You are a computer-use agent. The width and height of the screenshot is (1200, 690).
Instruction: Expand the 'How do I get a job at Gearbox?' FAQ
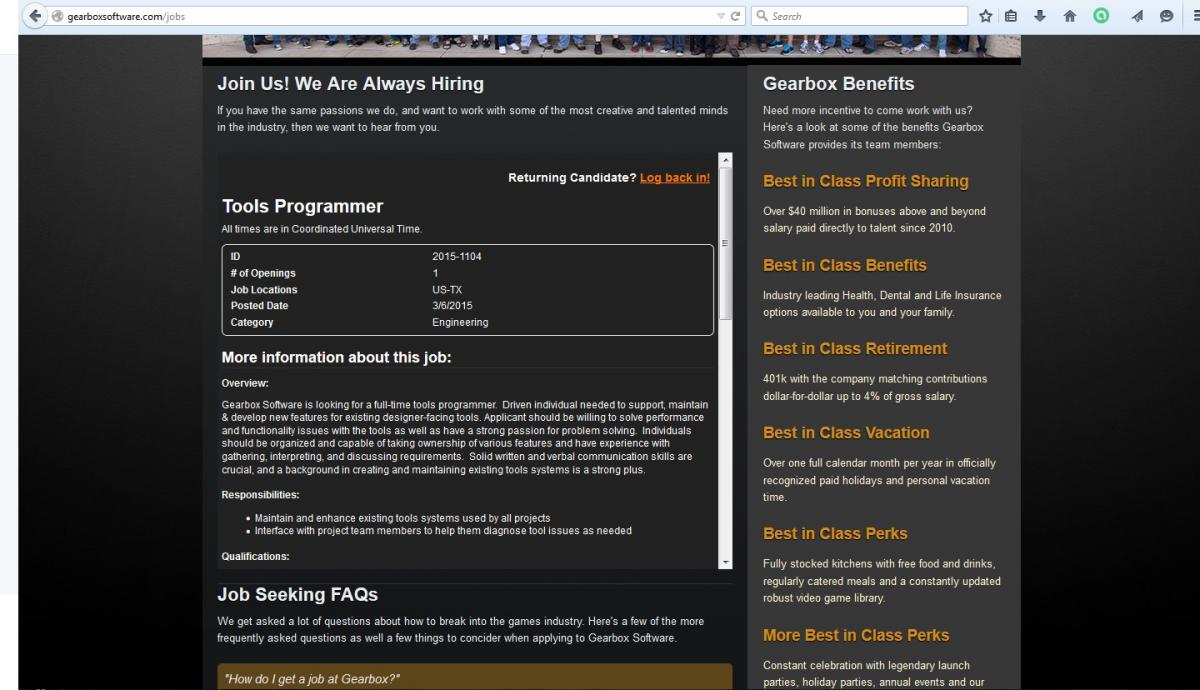tap(474, 678)
